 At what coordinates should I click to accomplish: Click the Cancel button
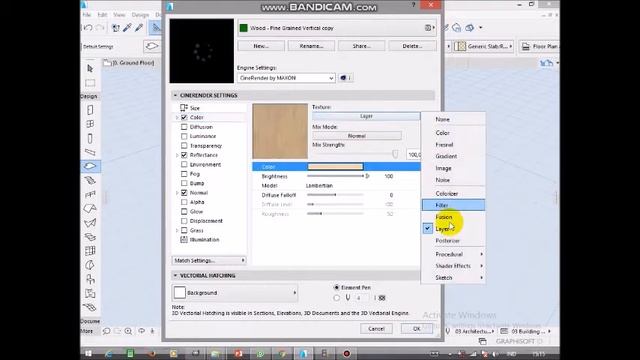point(376,329)
